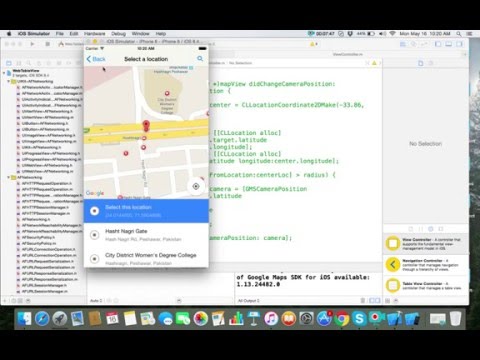Collapse the AFNetworking group folder

(9, 177)
